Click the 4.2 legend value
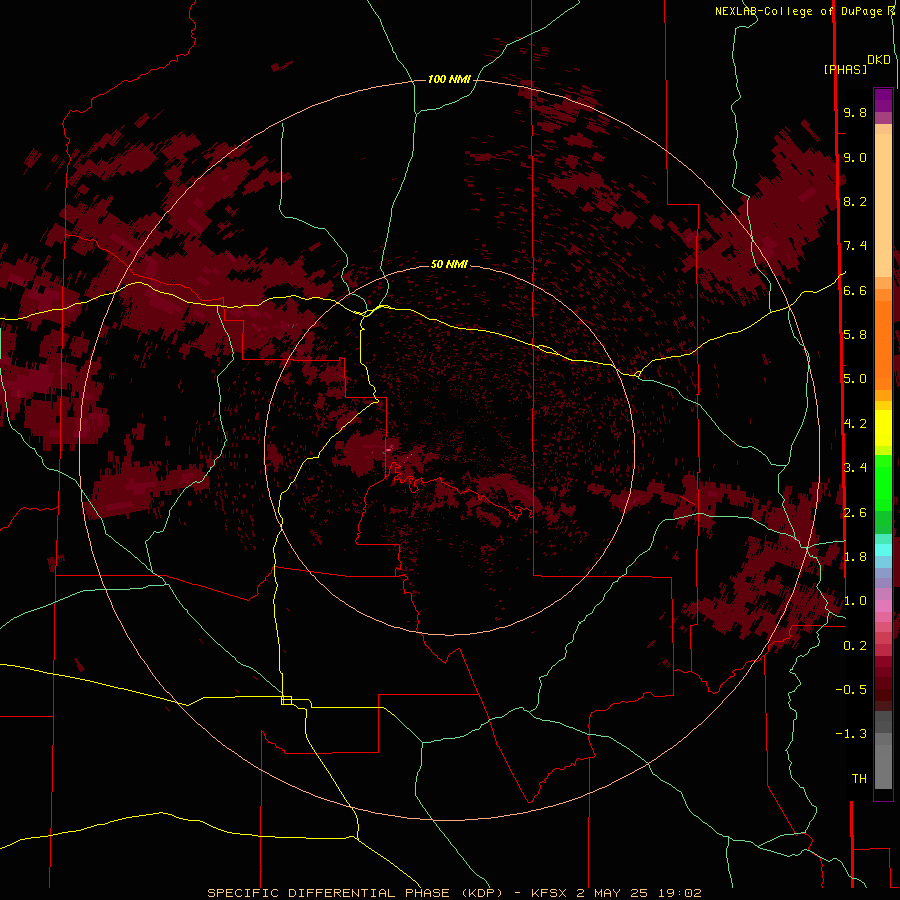The image size is (900, 900). tap(855, 424)
